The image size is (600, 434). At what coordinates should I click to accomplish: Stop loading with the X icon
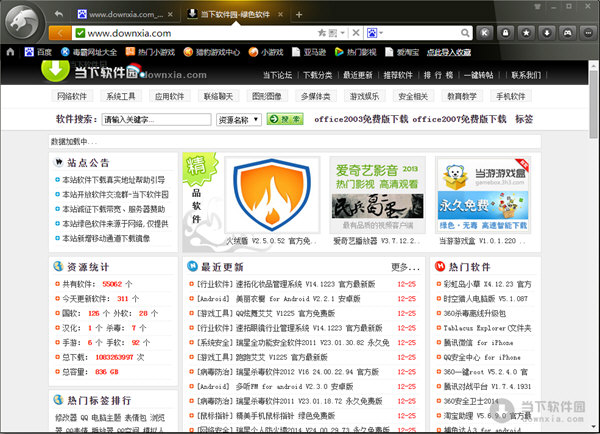click(356, 33)
